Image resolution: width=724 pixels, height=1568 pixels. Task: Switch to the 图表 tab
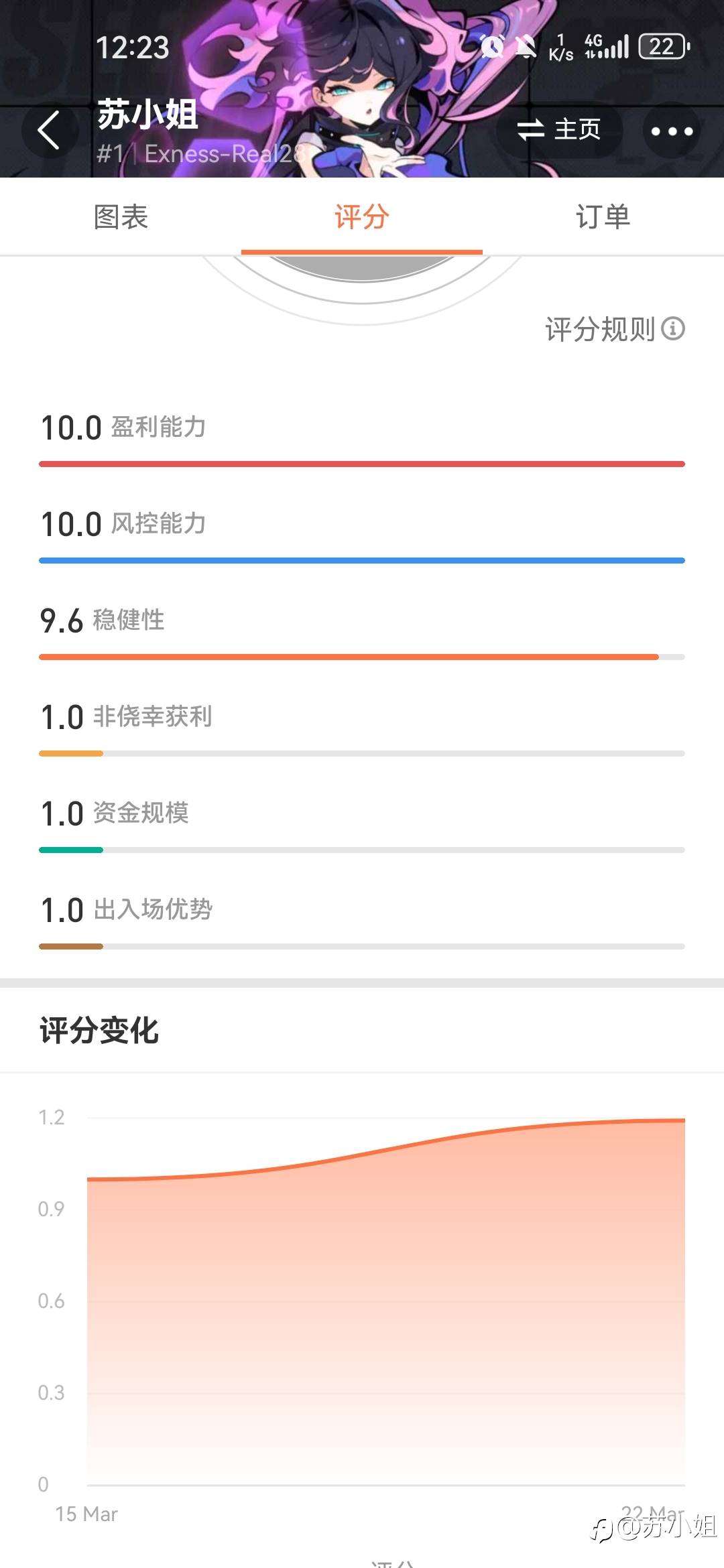(x=121, y=217)
